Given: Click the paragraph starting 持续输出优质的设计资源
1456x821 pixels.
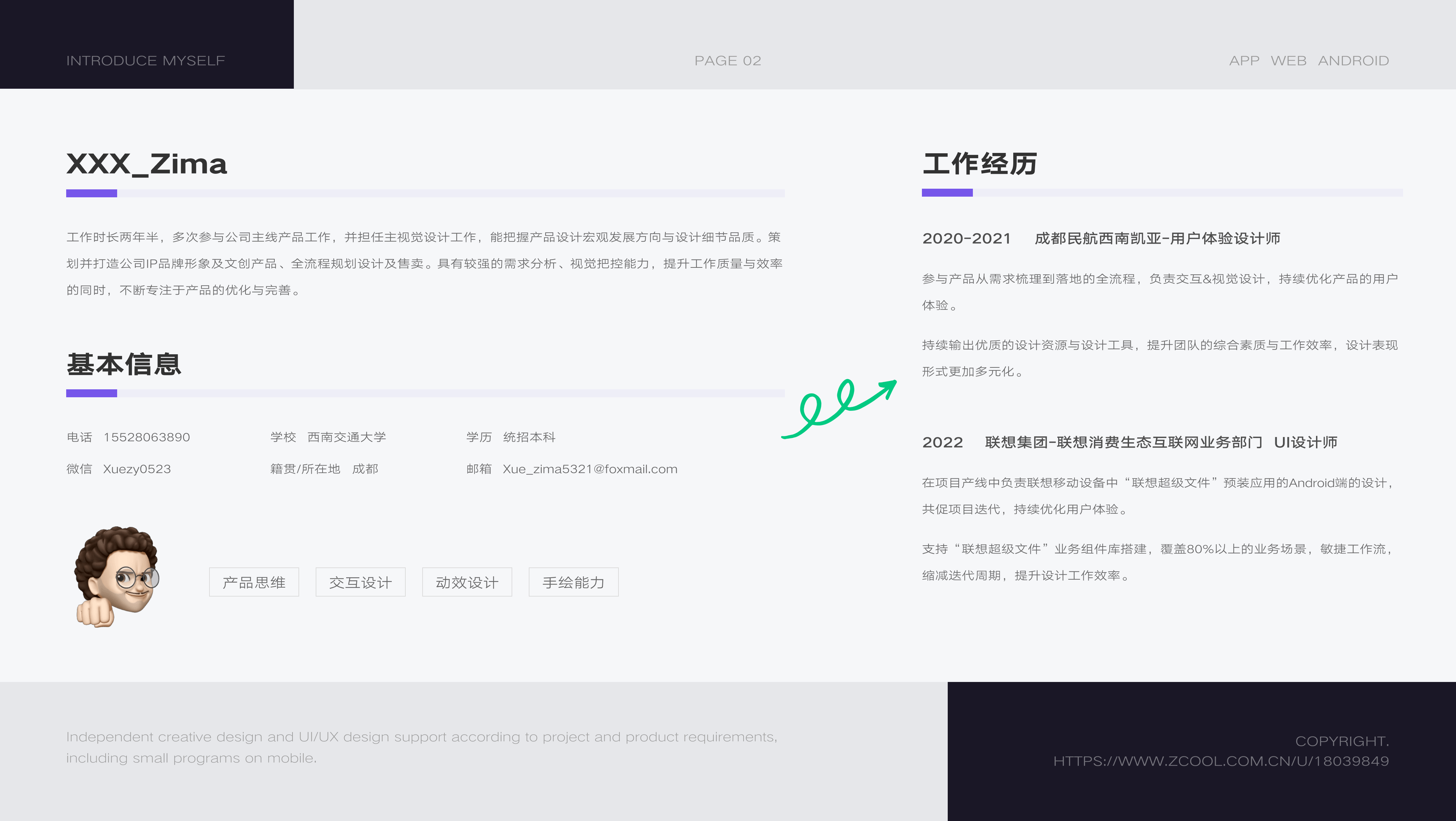Looking at the screenshot, I should point(1160,359).
